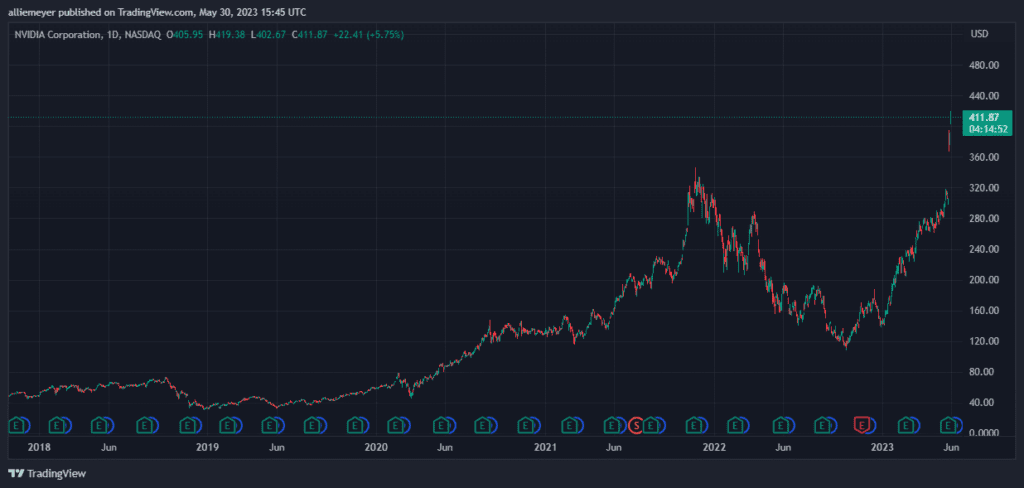
Task: Click the 2023 time axis label
Action: tap(882, 448)
